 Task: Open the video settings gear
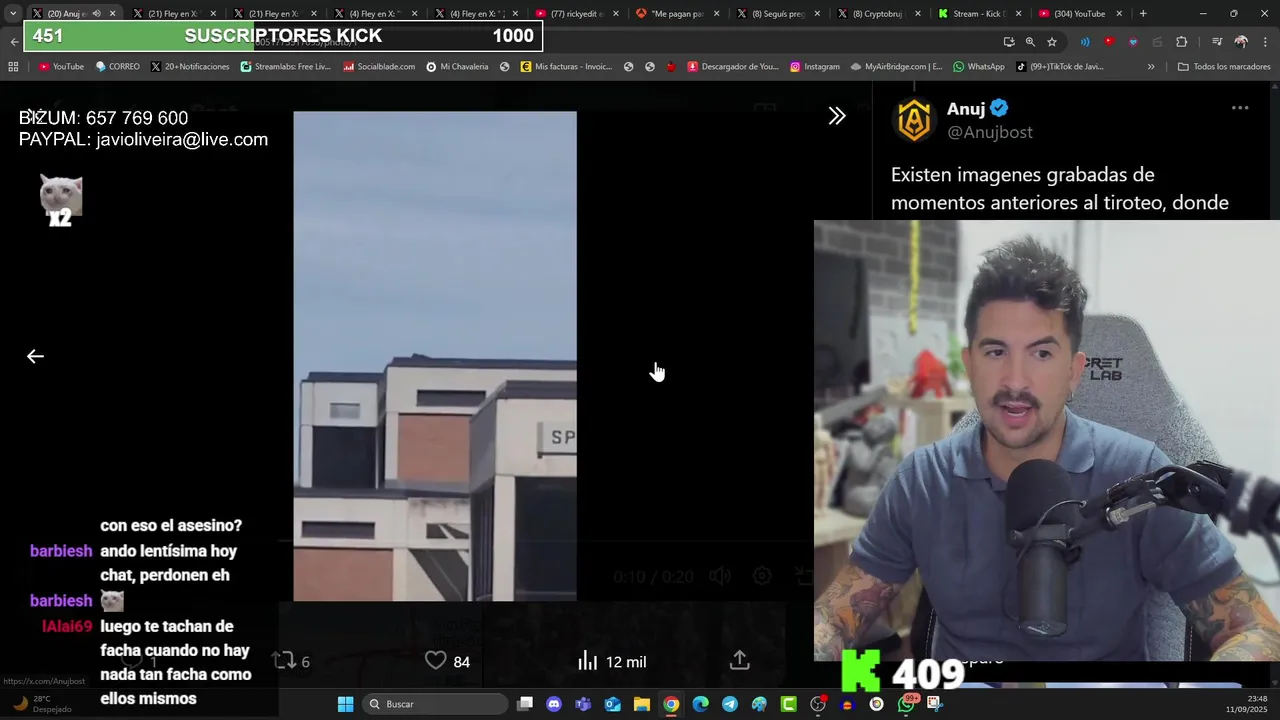tap(762, 576)
